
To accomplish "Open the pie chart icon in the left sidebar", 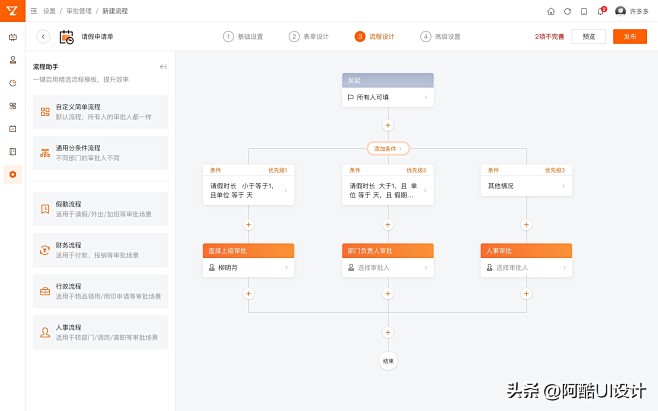I will point(13,83).
